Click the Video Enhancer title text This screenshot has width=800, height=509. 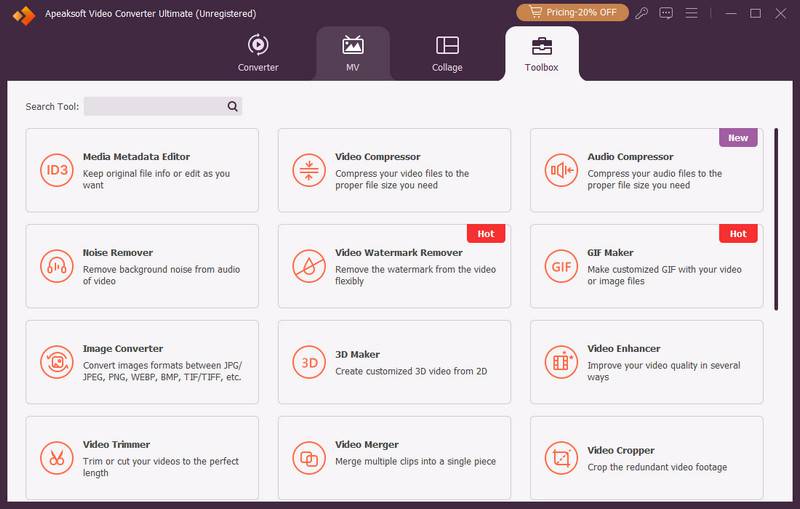pyautogui.click(x=623, y=348)
